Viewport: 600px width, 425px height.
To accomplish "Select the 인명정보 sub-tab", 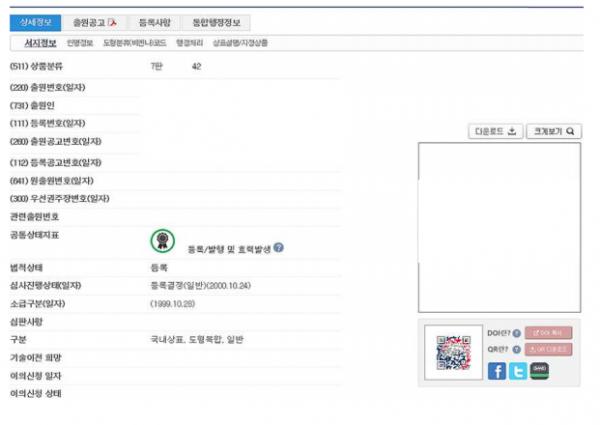I will pyautogui.click(x=80, y=43).
